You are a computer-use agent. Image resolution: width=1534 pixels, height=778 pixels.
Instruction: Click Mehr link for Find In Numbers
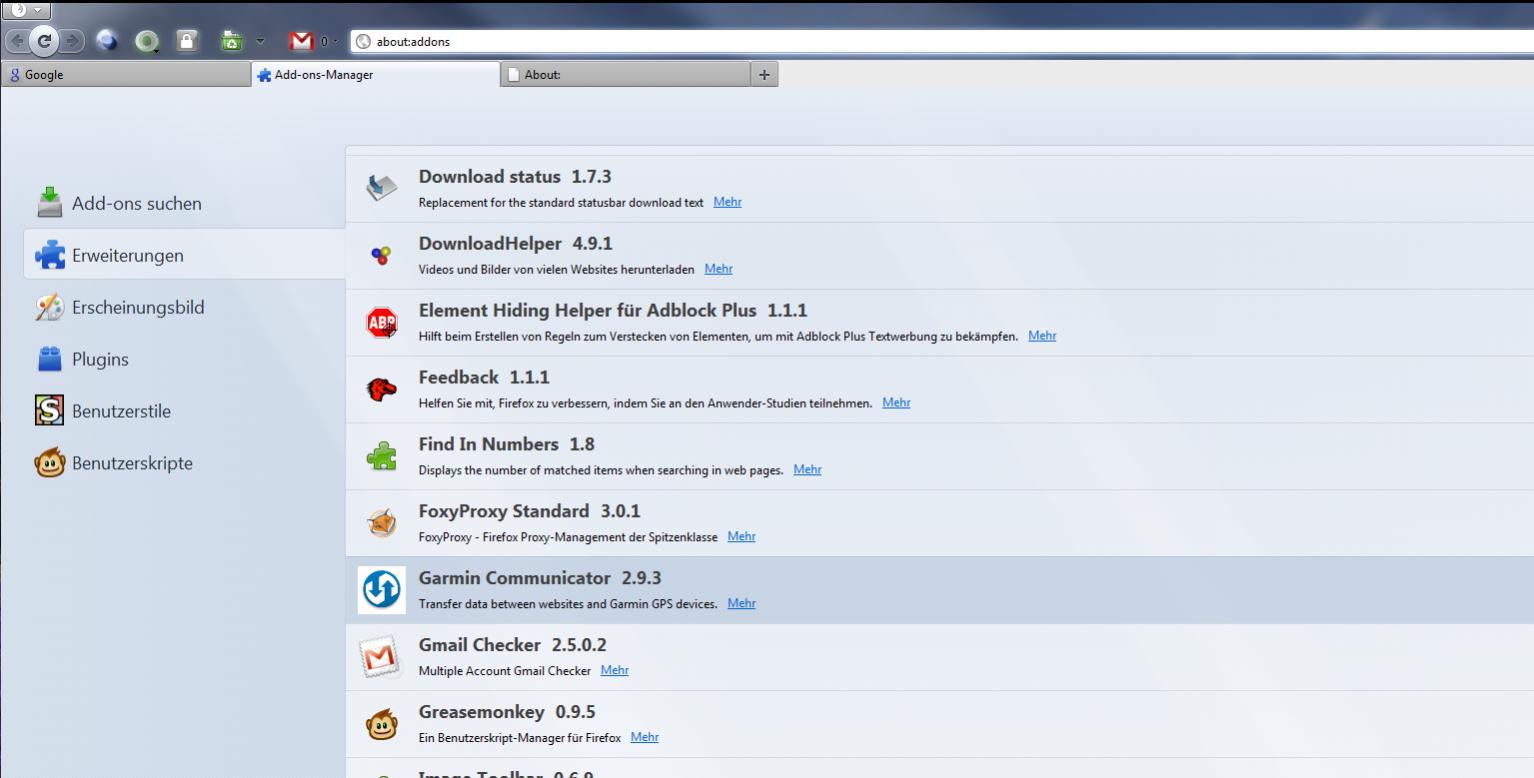point(807,470)
